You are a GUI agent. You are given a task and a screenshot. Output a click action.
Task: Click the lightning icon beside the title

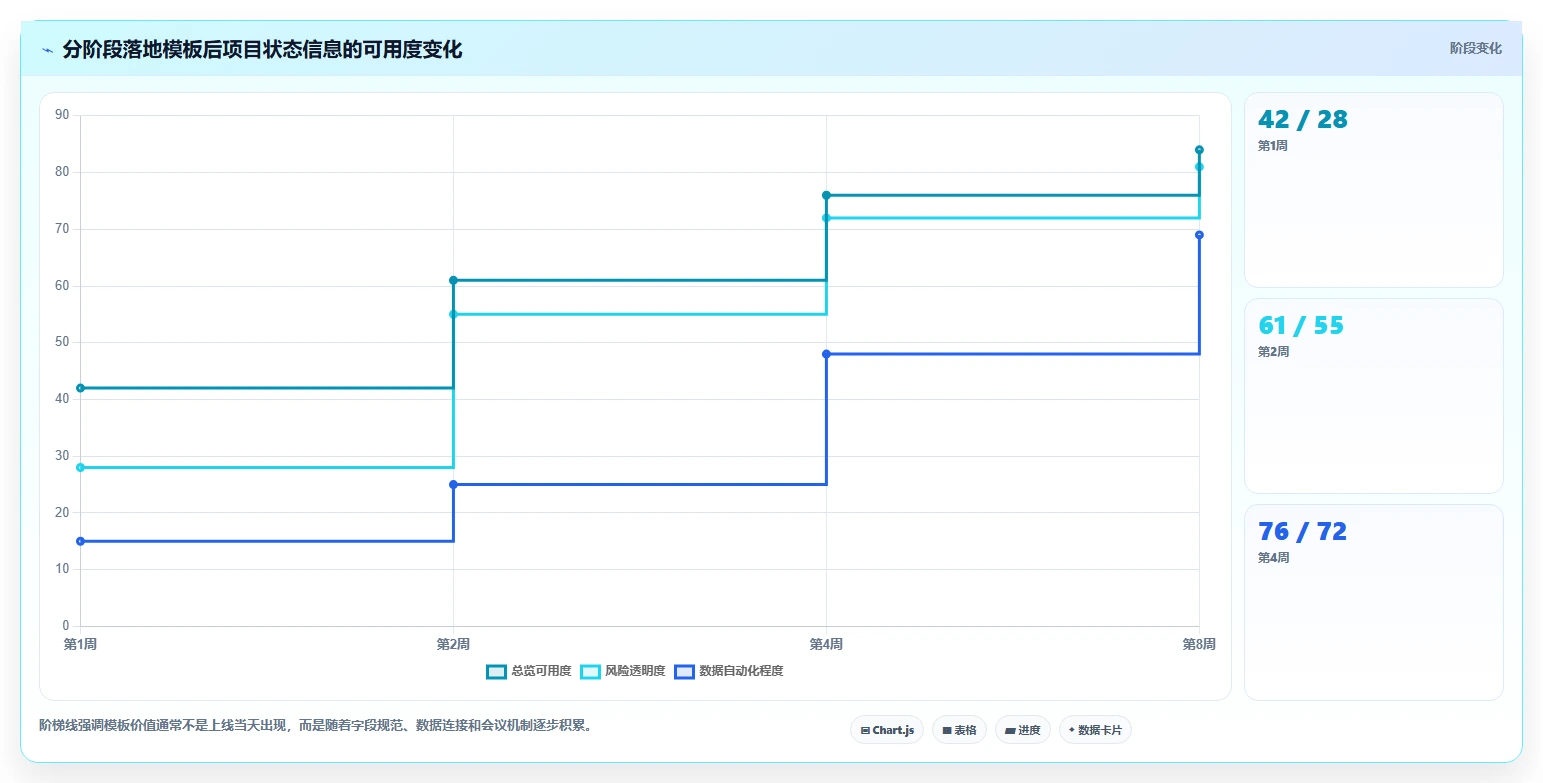47,50
